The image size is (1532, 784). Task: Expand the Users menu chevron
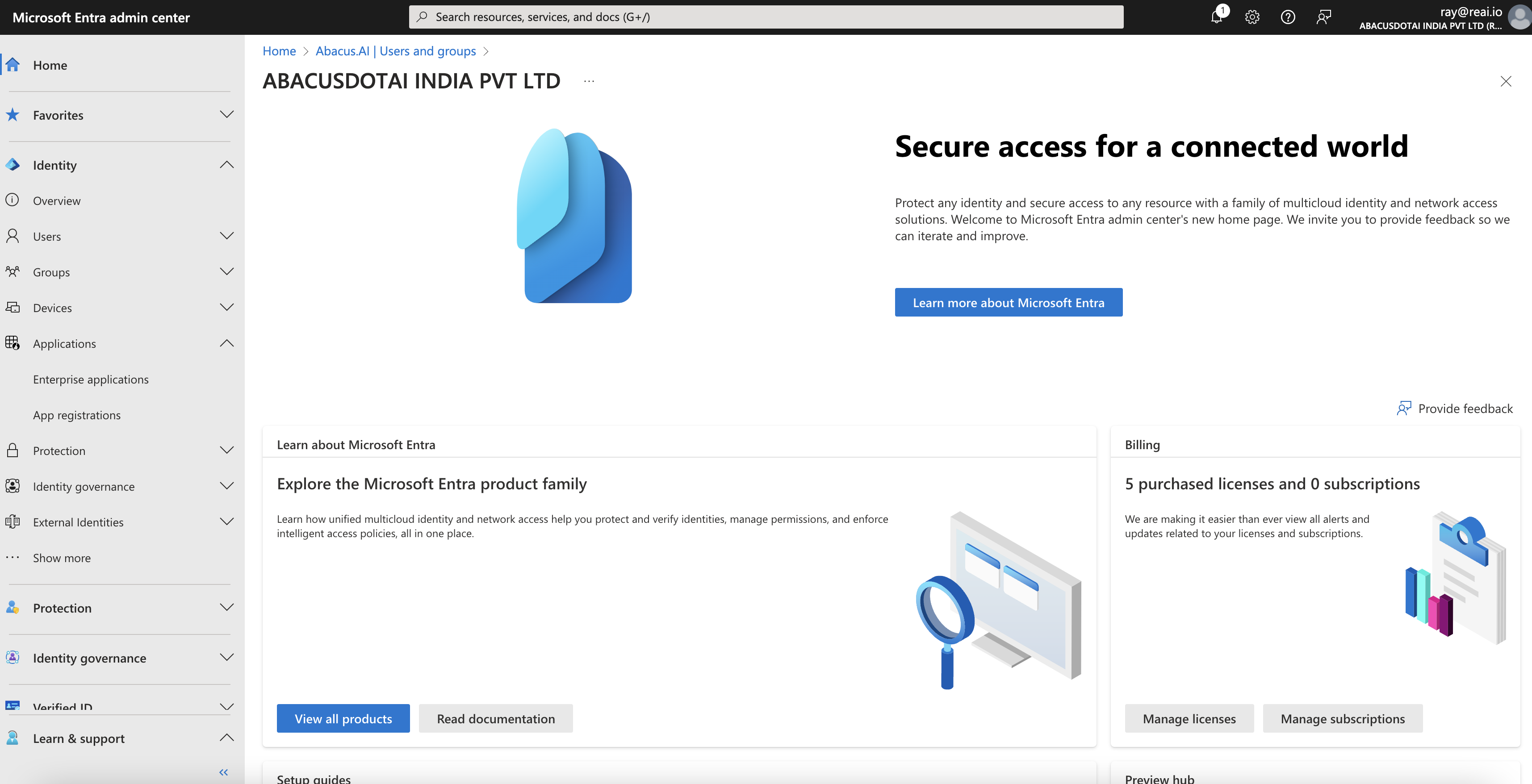pos(226,236)
